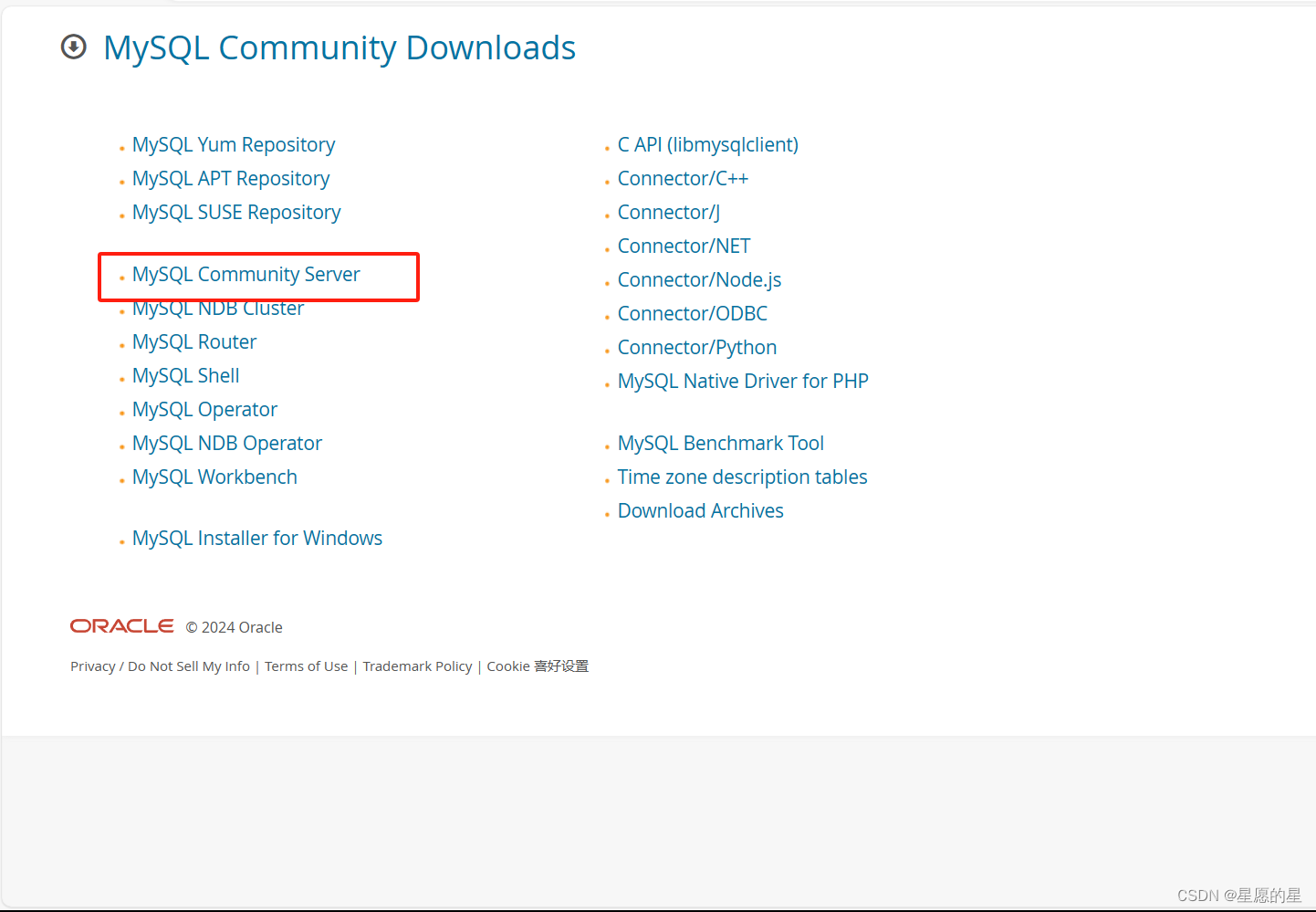Screen dimensions: 1316x912
Task: Open the Download Archives page
Action: click(x=701, y=510)
